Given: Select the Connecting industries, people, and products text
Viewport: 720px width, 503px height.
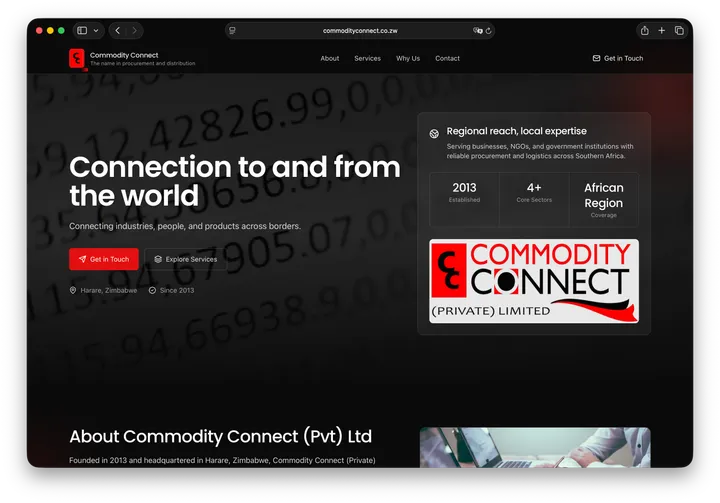Looking at the screenshot, I should click(x=185, y=226).
